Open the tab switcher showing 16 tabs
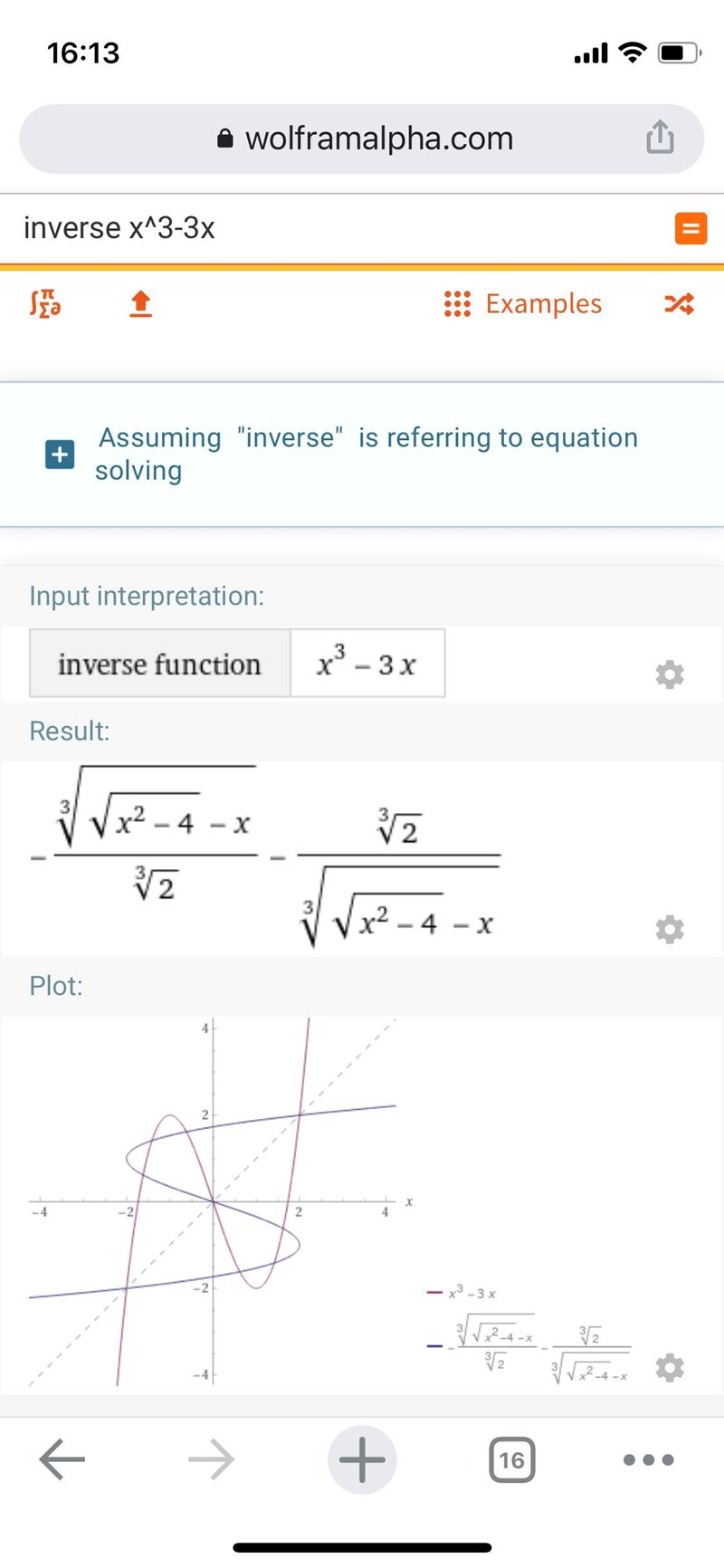The image size is (724, 1568). coord(511,1460)
